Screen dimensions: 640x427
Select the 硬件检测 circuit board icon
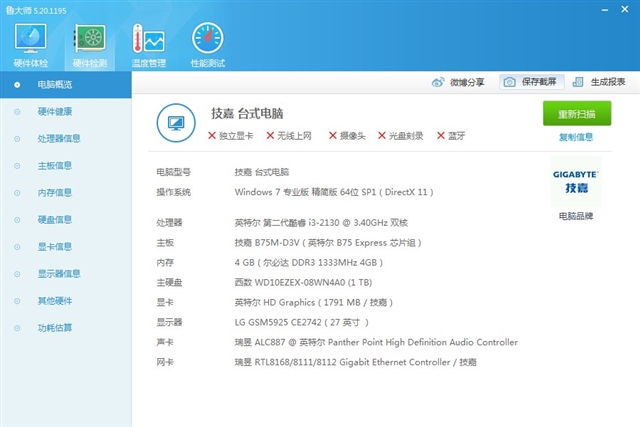[x=90, y=39]
